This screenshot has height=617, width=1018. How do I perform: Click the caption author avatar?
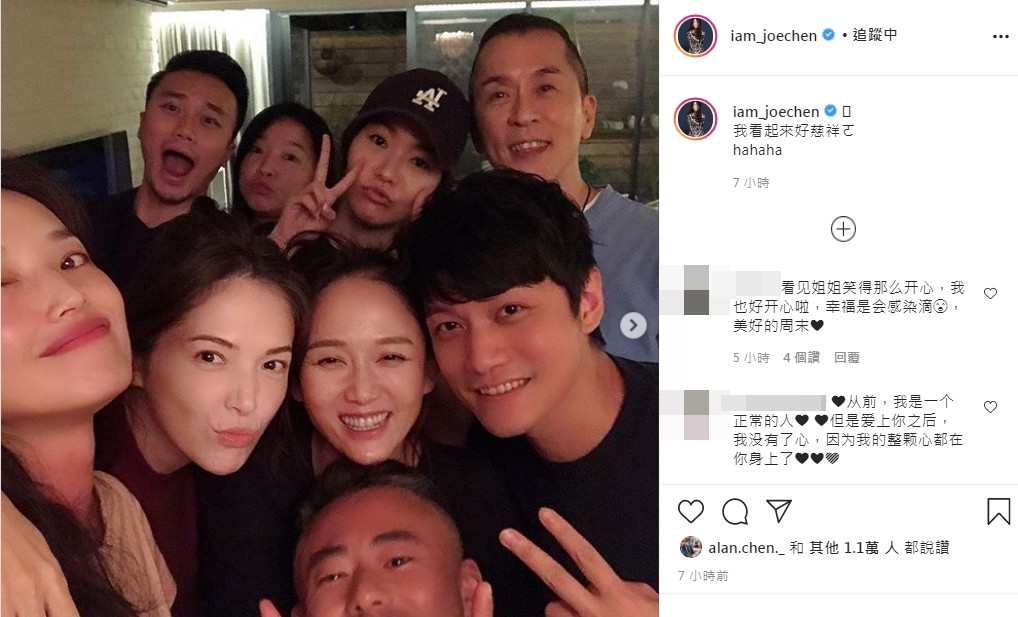point(695,120)
